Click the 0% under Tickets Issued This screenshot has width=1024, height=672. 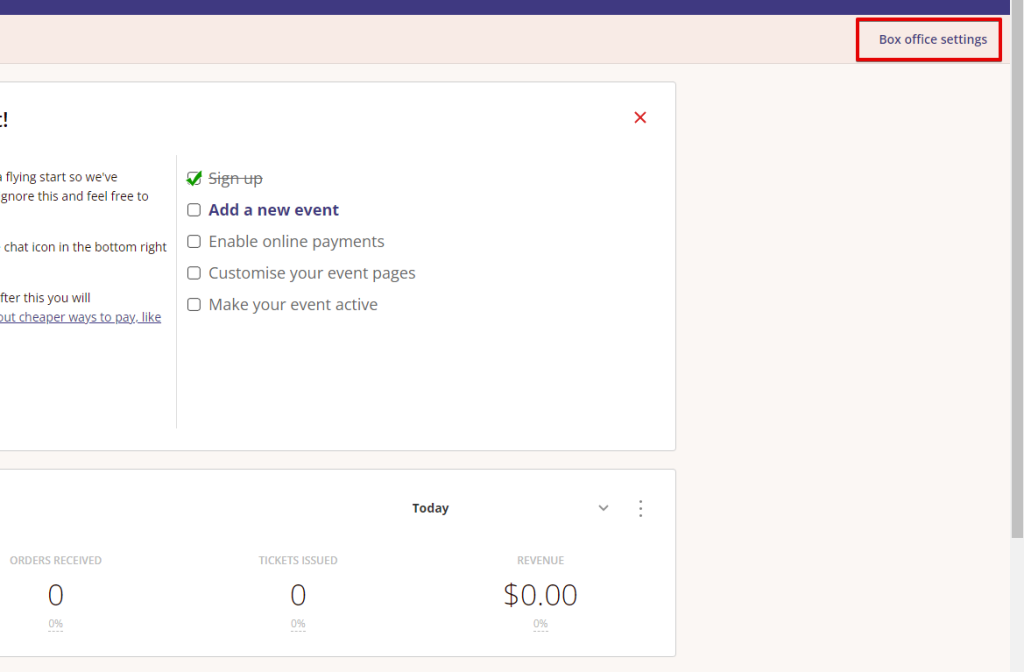pos(298,624)
